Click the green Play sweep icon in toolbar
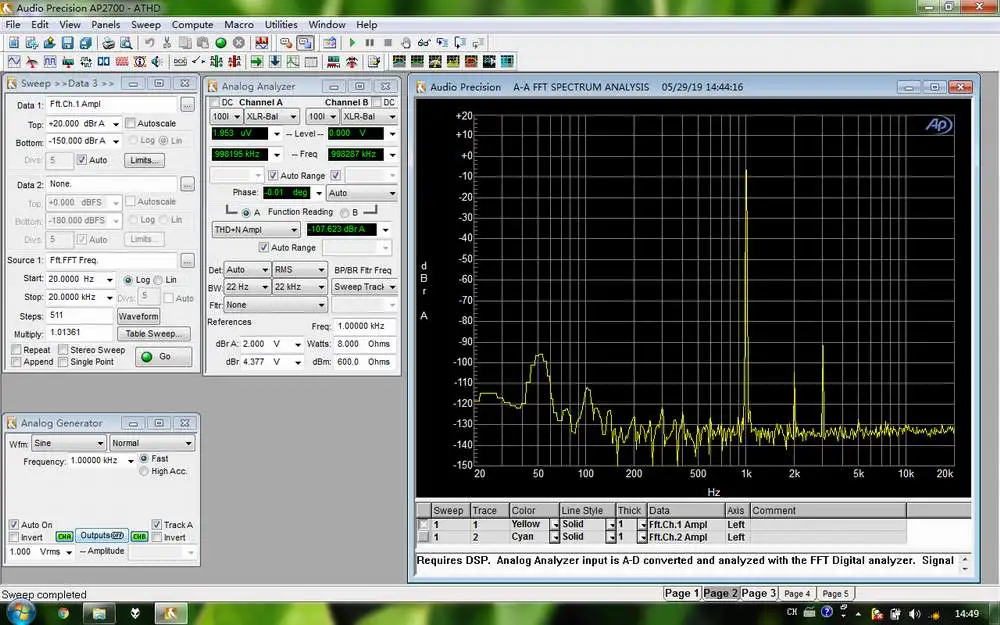This screenshot has width=1000, height=625. click(x=352, y=43)
